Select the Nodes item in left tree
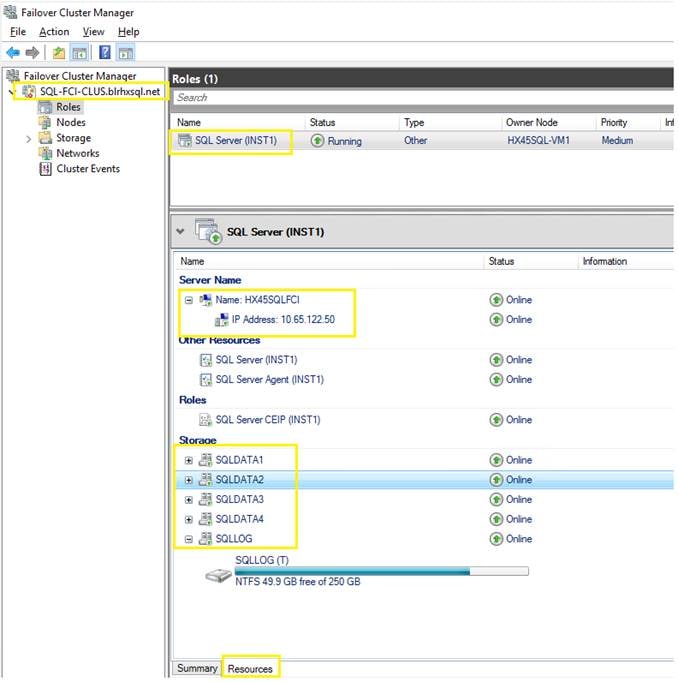678x682 pixels. tap(71, 122)
